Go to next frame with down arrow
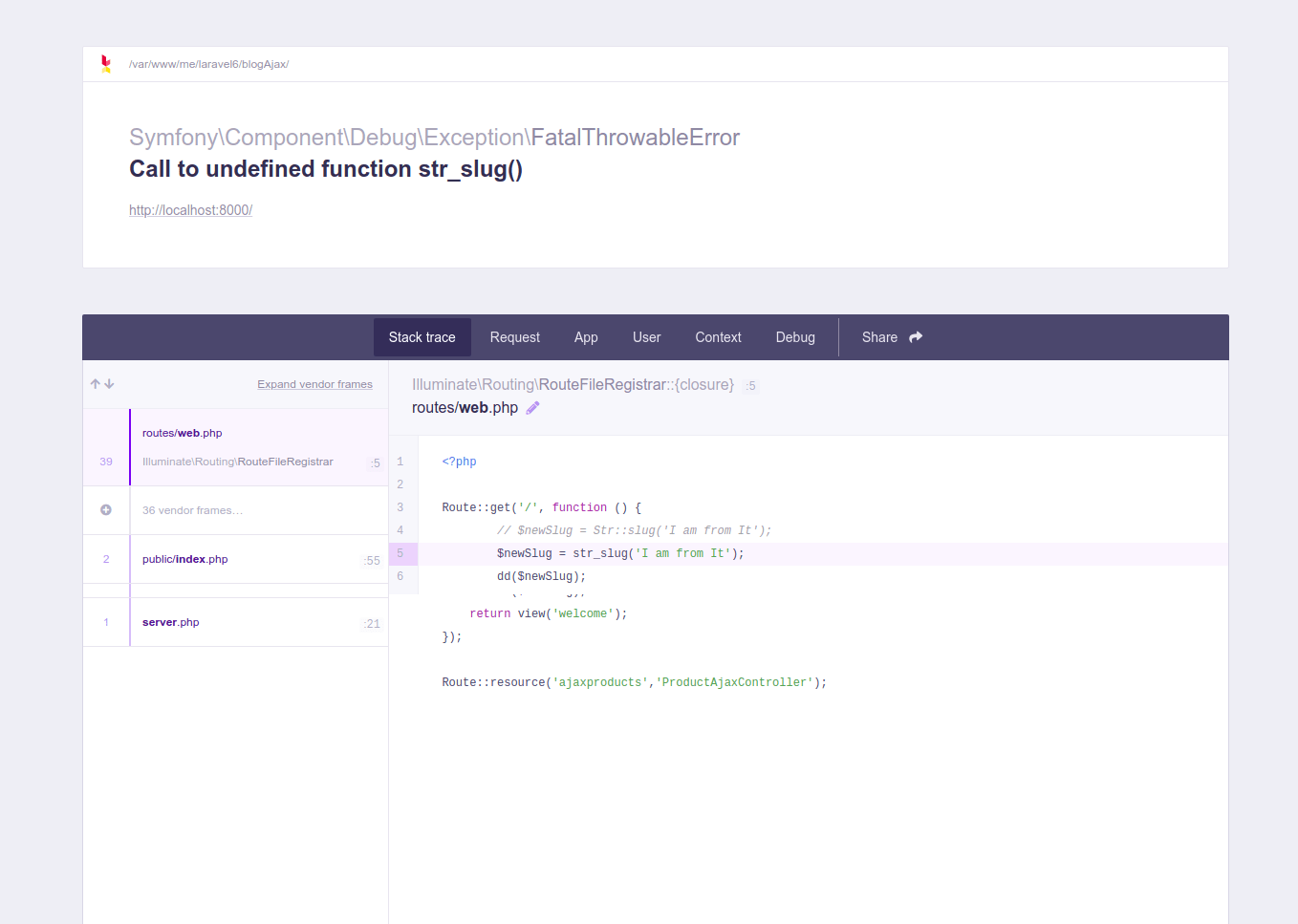Screen dimensions: 1298x924 [110, 384]
